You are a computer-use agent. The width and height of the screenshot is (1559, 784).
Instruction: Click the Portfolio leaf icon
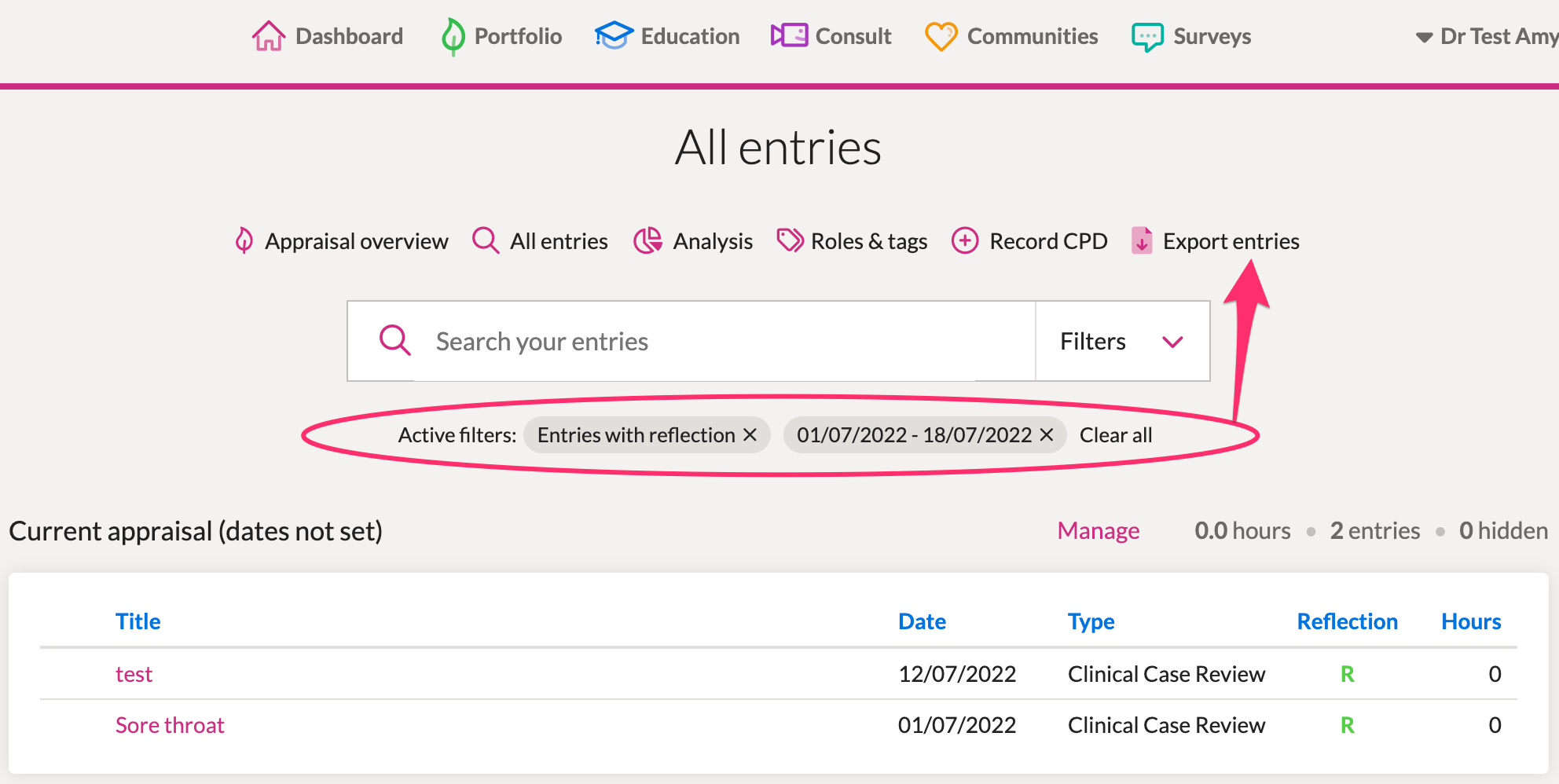coord(453,36)
